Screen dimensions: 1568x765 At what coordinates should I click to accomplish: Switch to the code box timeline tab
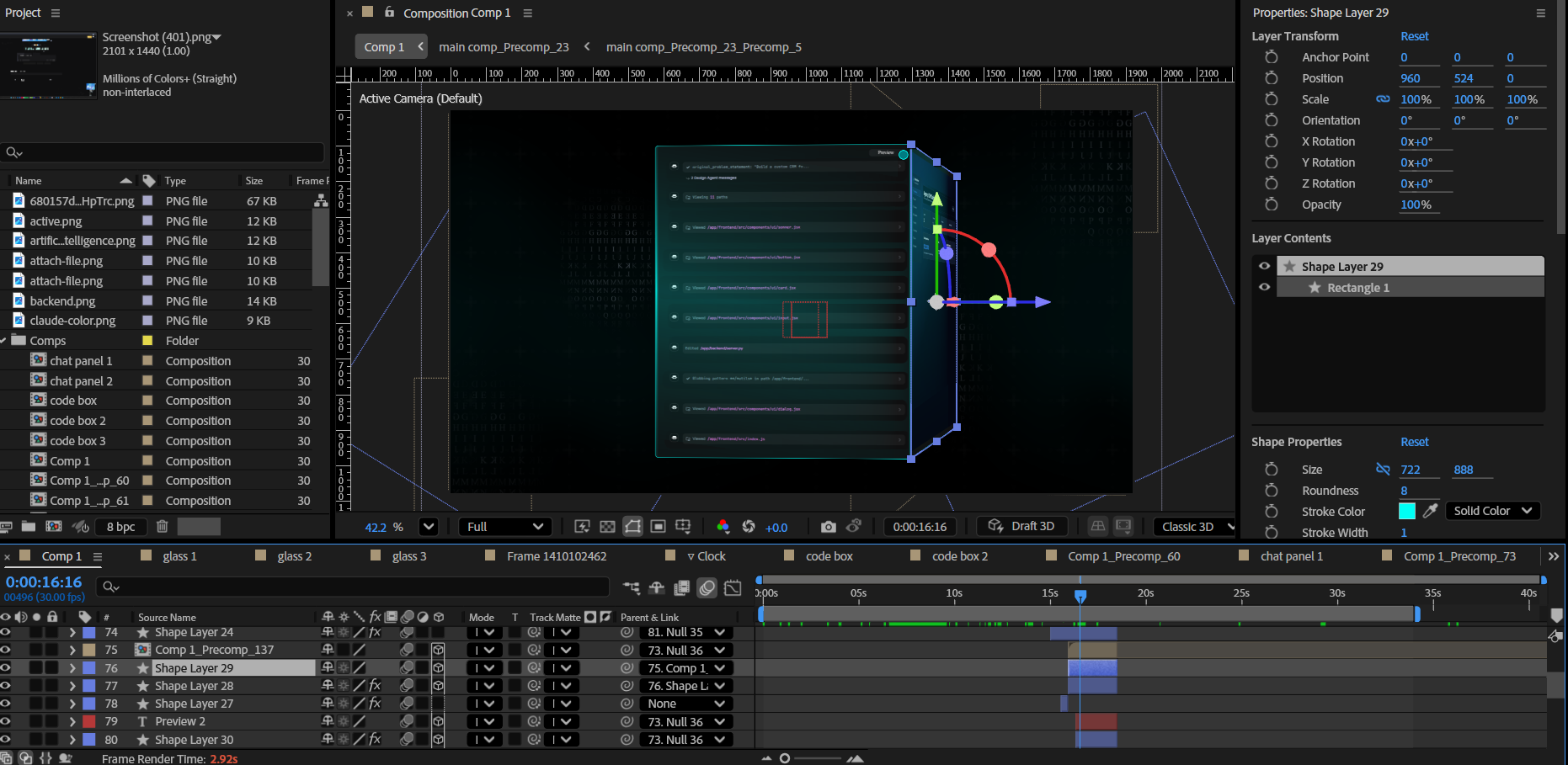[x=829, y=556]
